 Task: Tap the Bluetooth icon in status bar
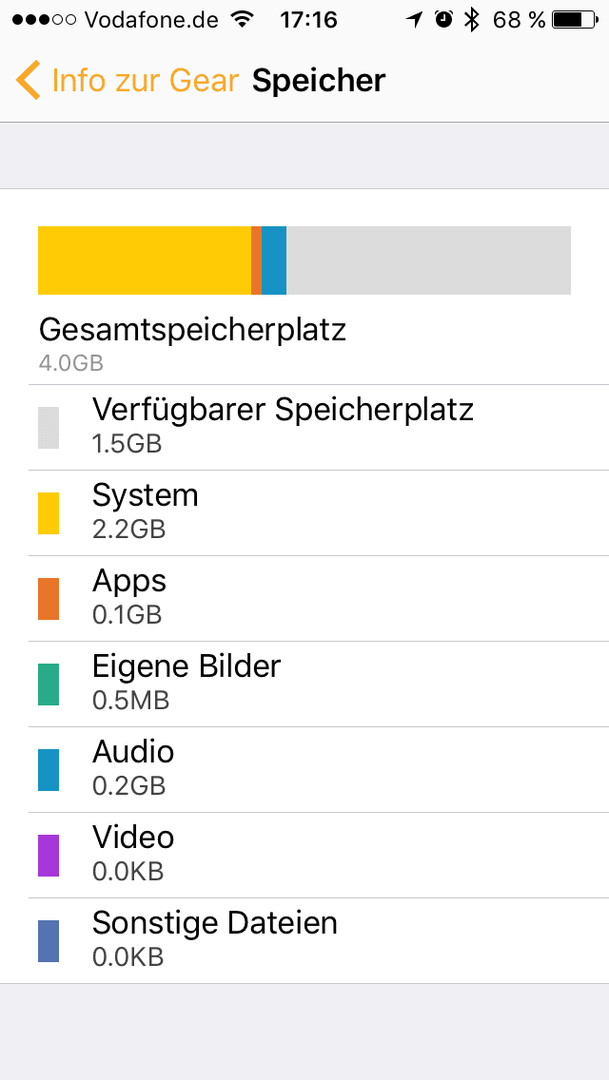(x=471, y=20)
